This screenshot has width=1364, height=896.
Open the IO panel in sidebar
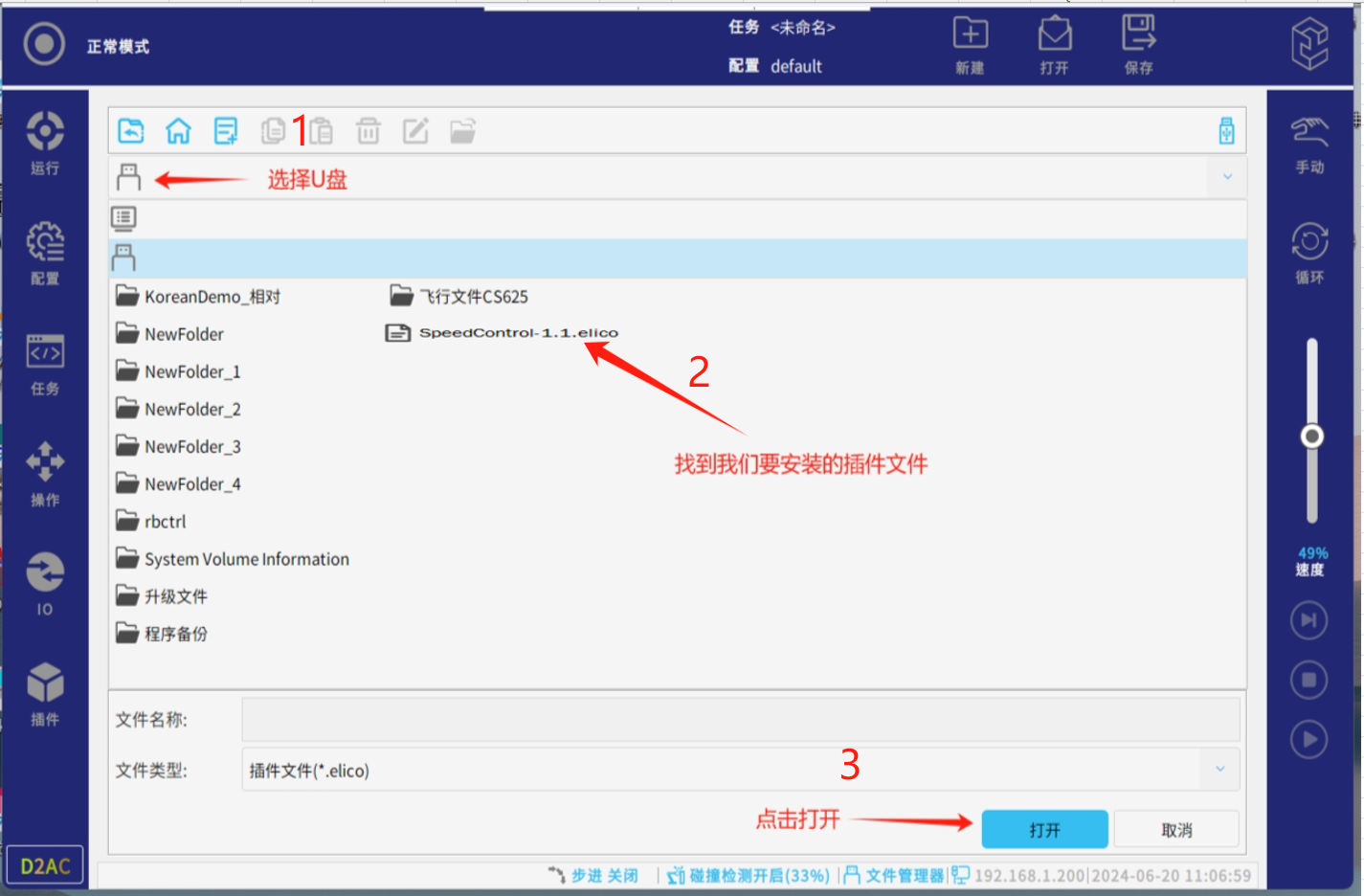click(45, 583)
